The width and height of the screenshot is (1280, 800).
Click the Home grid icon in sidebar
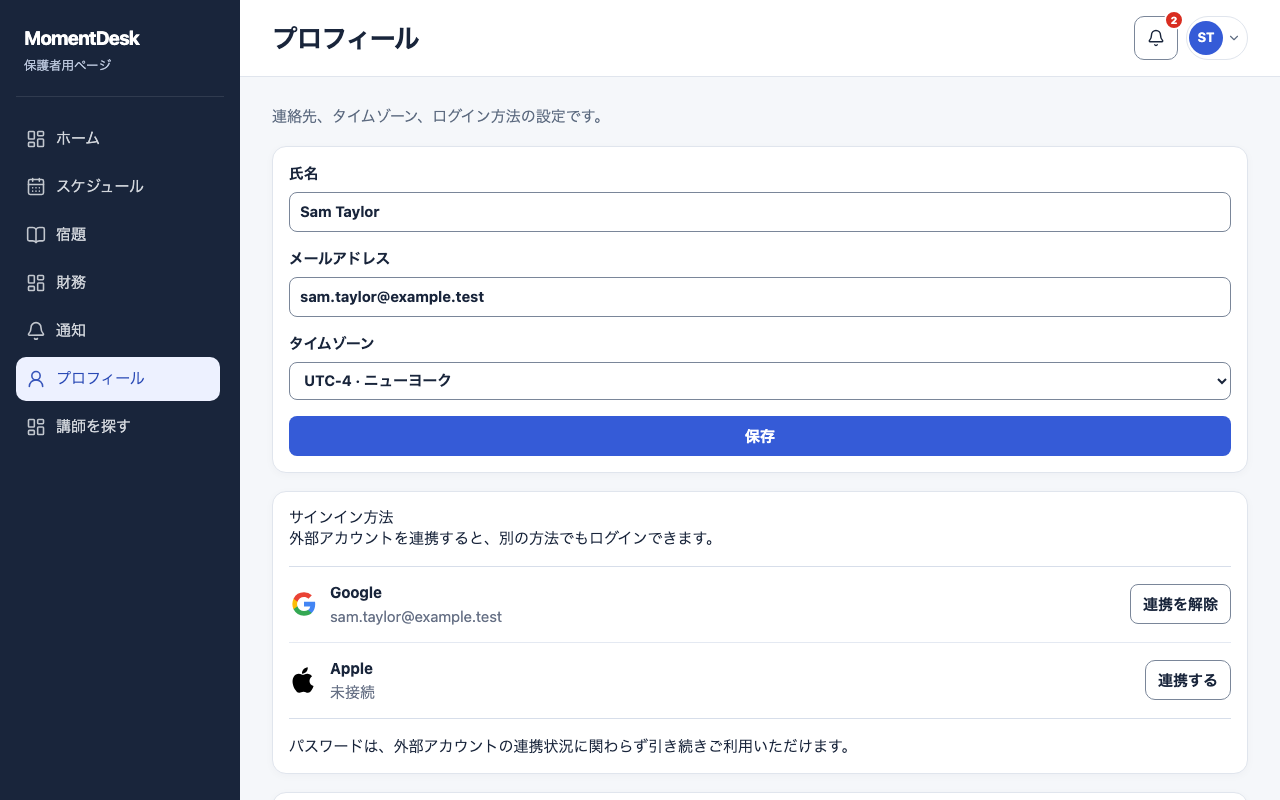pyautogui.click(x=36, y=139)
